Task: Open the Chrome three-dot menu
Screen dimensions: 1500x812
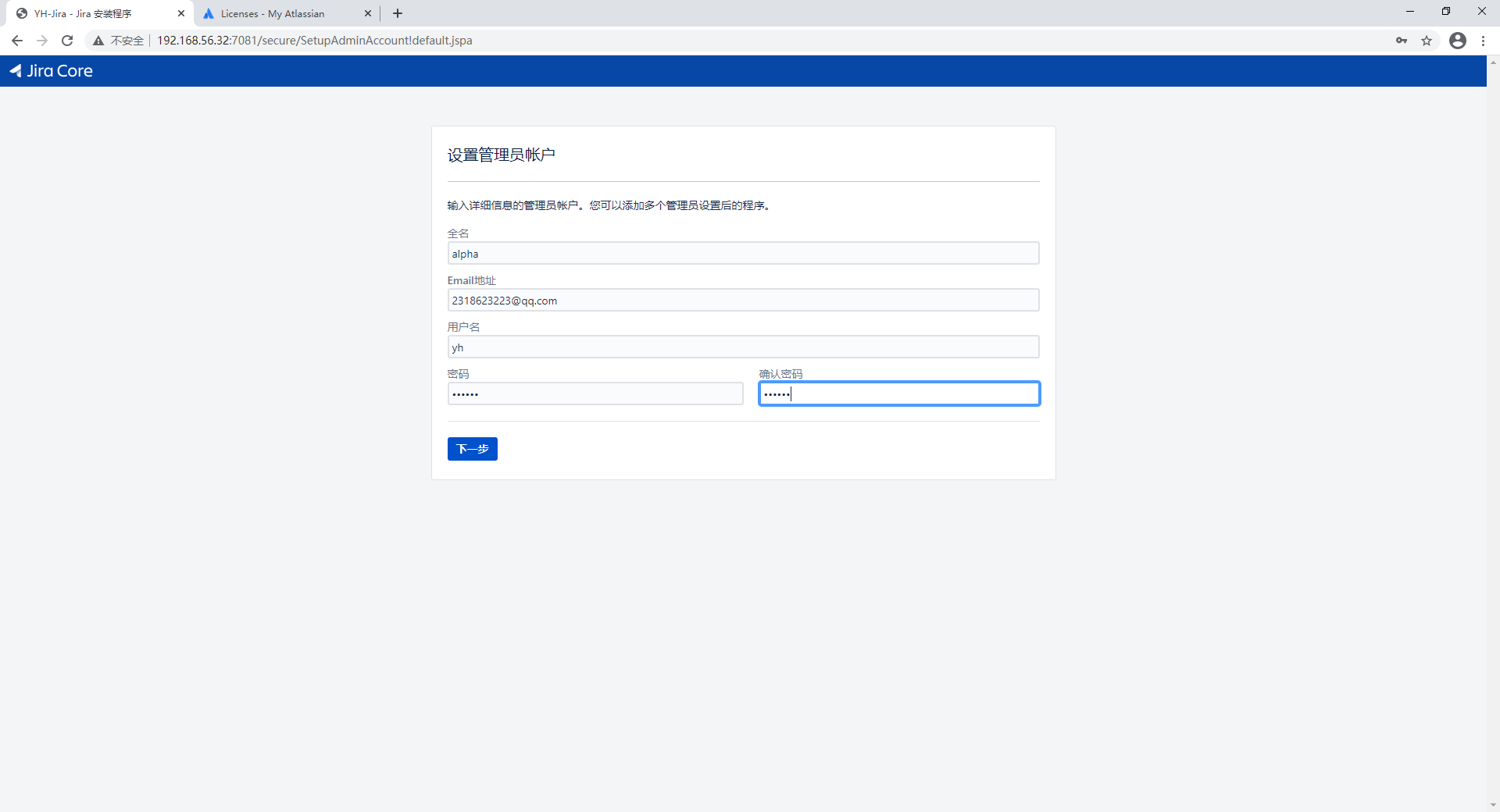Action: (x=1483, y=41)
